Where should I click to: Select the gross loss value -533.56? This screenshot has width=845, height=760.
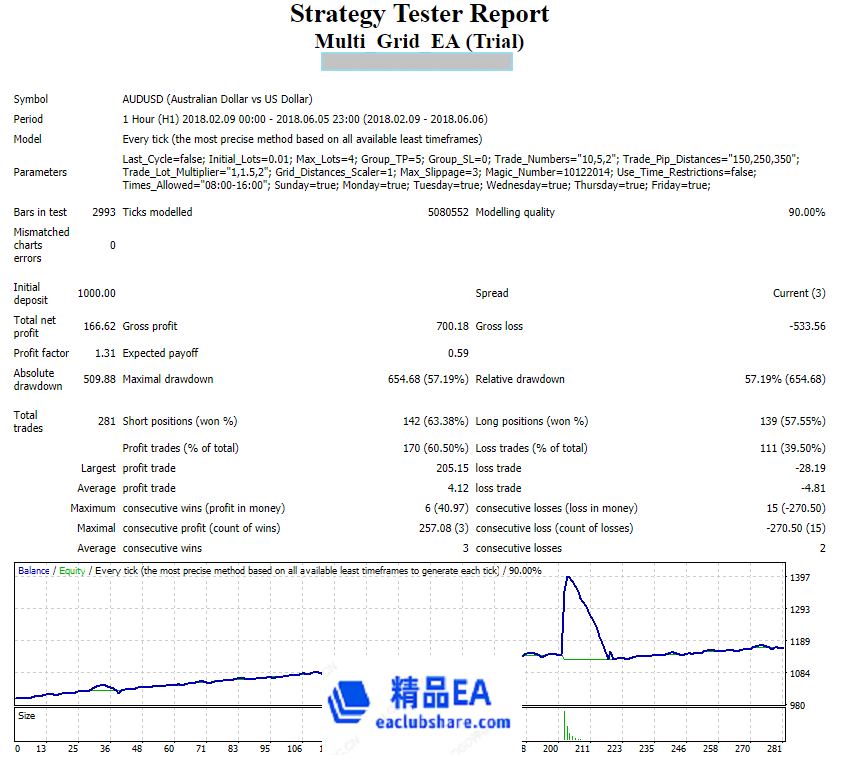[804, 326]
